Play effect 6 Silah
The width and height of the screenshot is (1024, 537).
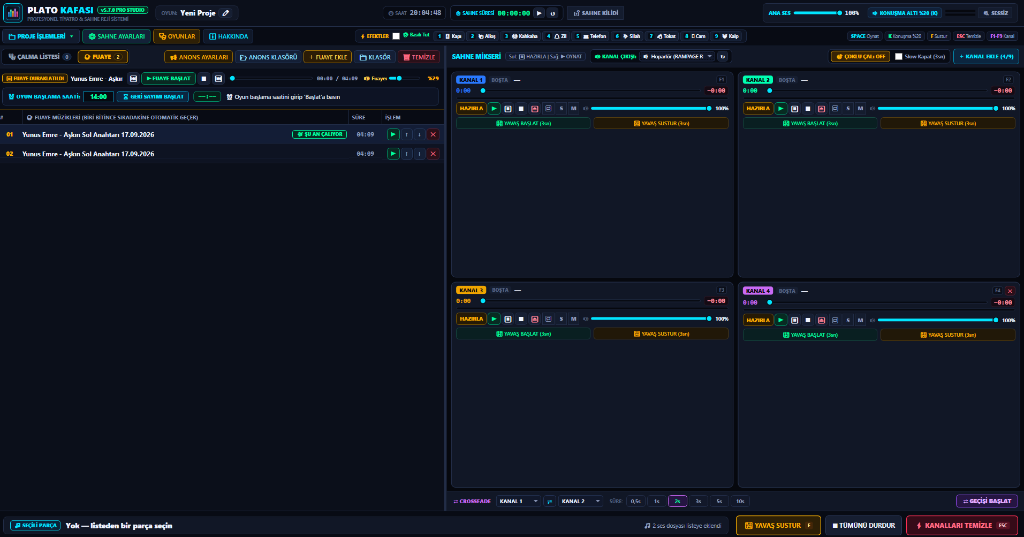point(628,37)
